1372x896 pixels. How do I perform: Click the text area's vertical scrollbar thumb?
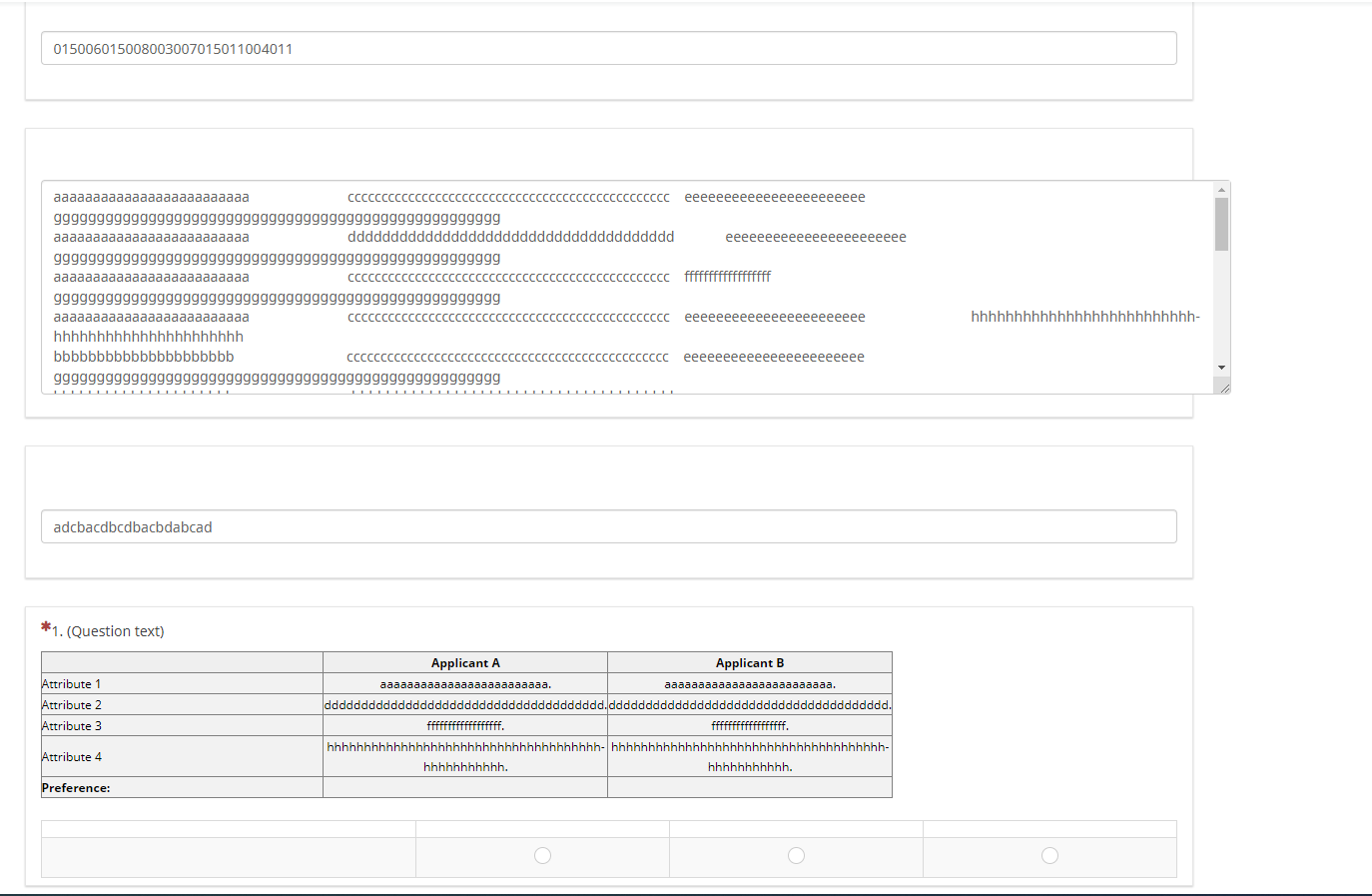(x=1221, y=224)
